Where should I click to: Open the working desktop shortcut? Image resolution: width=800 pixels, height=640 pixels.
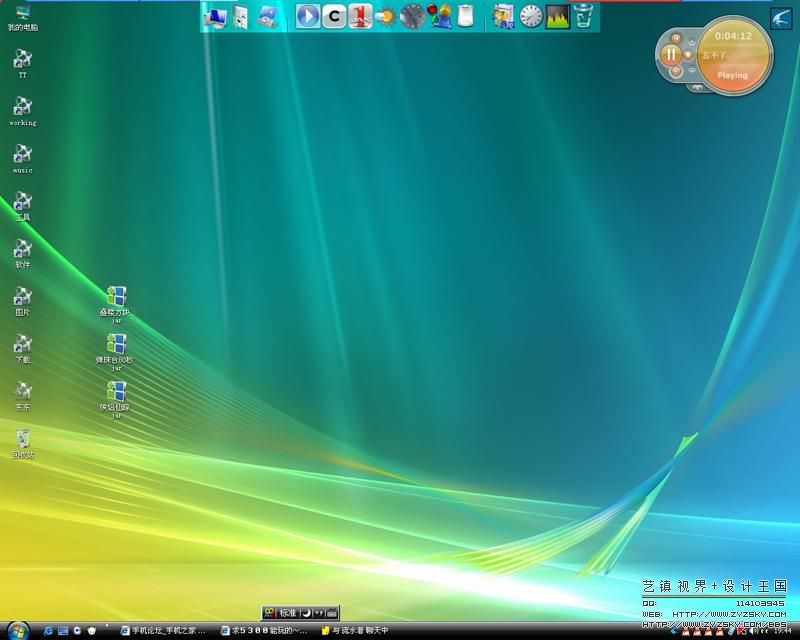click(22, 111)
